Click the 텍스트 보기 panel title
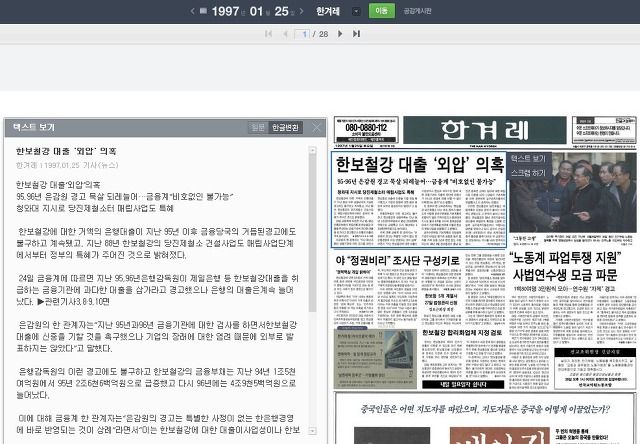 click(33, 127)
